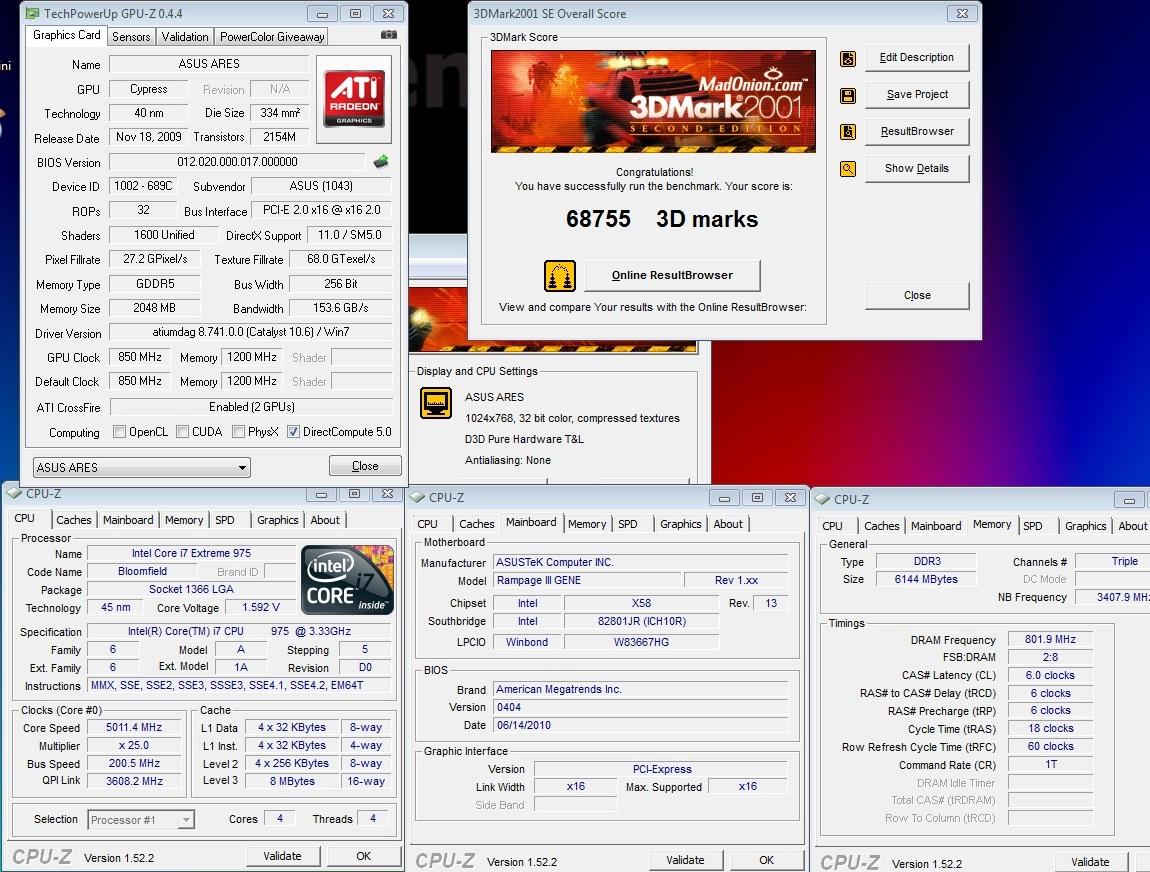The image size is (1150, 872).
Task: Click the title bar icon of the Memory CPU-Z window
Action: tap(822, 499)
